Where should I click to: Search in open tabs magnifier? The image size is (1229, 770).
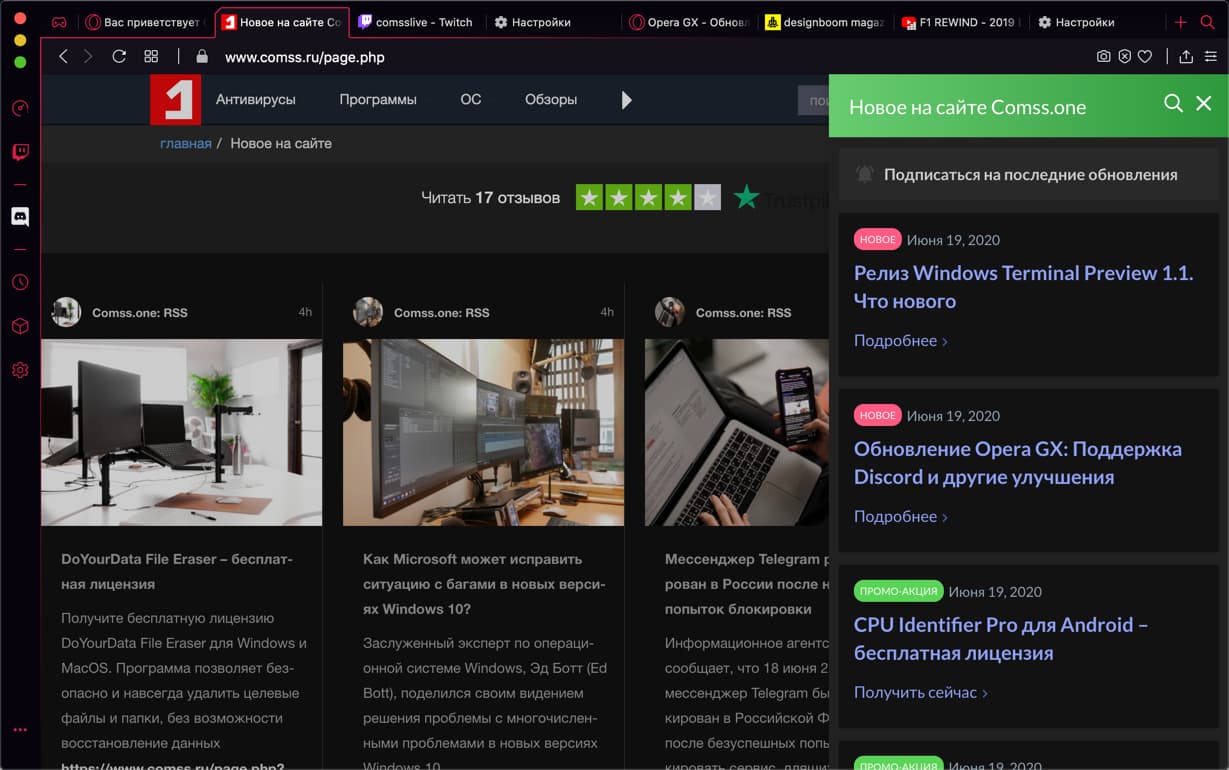(x=1207, y=22)
